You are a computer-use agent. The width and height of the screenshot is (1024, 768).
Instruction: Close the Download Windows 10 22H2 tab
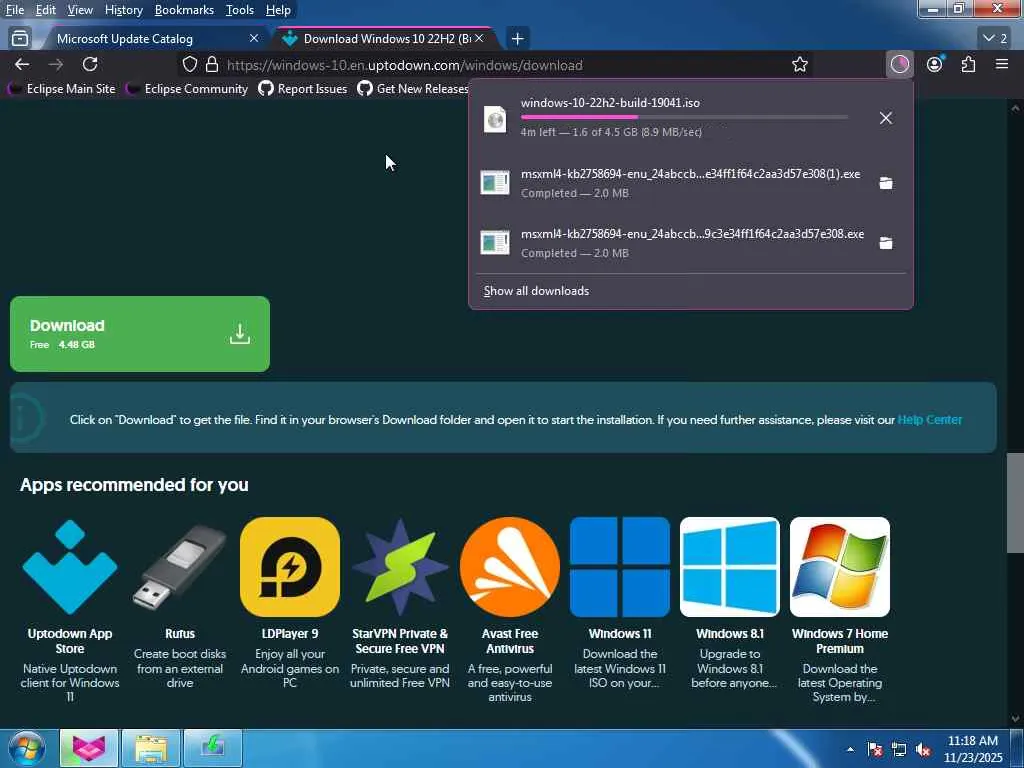coord(479,39)
